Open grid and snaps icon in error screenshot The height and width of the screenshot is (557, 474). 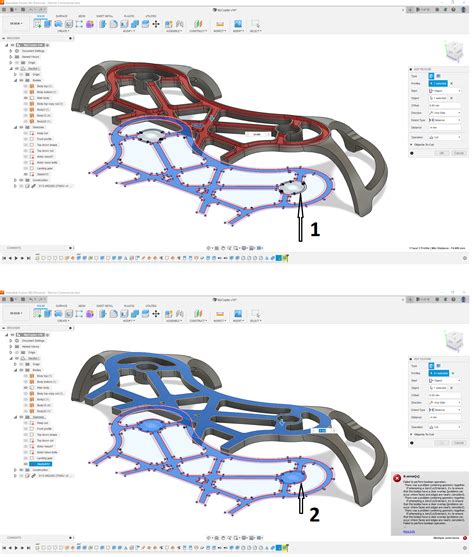[252, 538]
